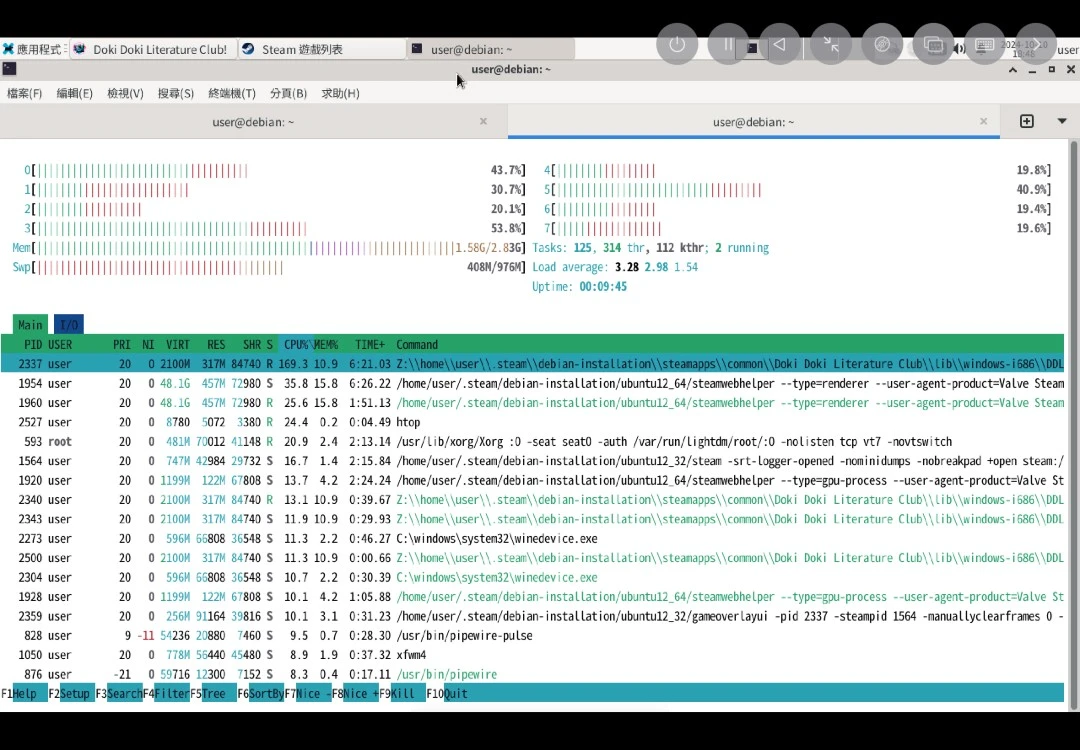Click the power icon in the overlay
This screenshot has height=750, width=1080.
point(677,45)
